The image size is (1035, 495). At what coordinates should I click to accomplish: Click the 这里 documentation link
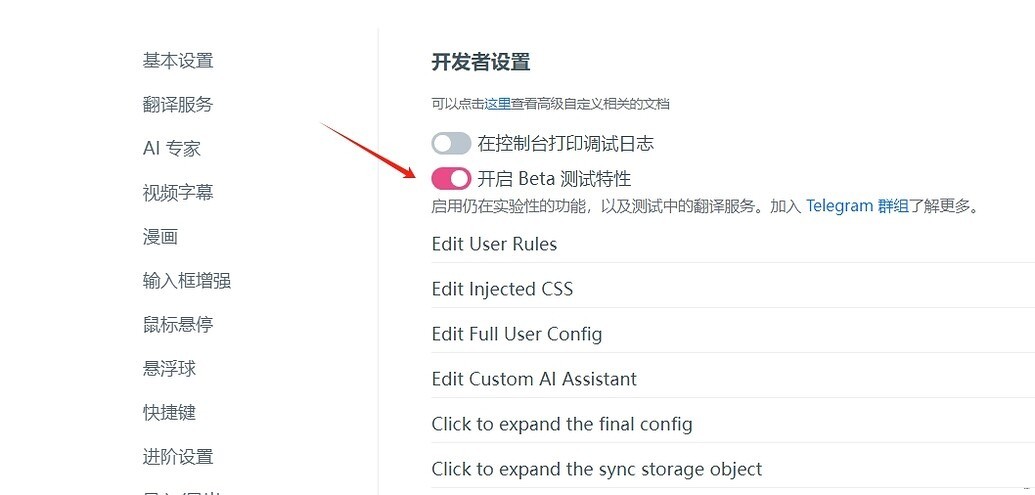click(498, 103)
